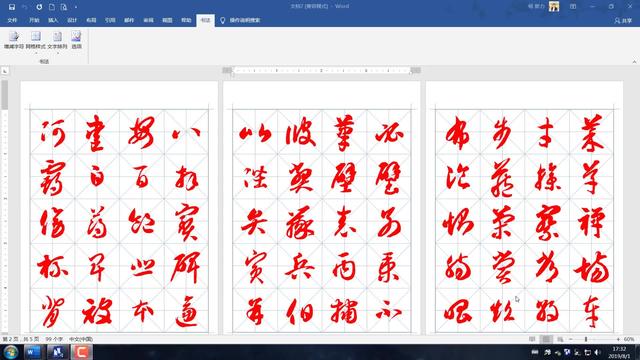Viewport: 640px width, 360px height.
Task: Open the 网格样式 grid style dropdown
Action: [36, 42]
